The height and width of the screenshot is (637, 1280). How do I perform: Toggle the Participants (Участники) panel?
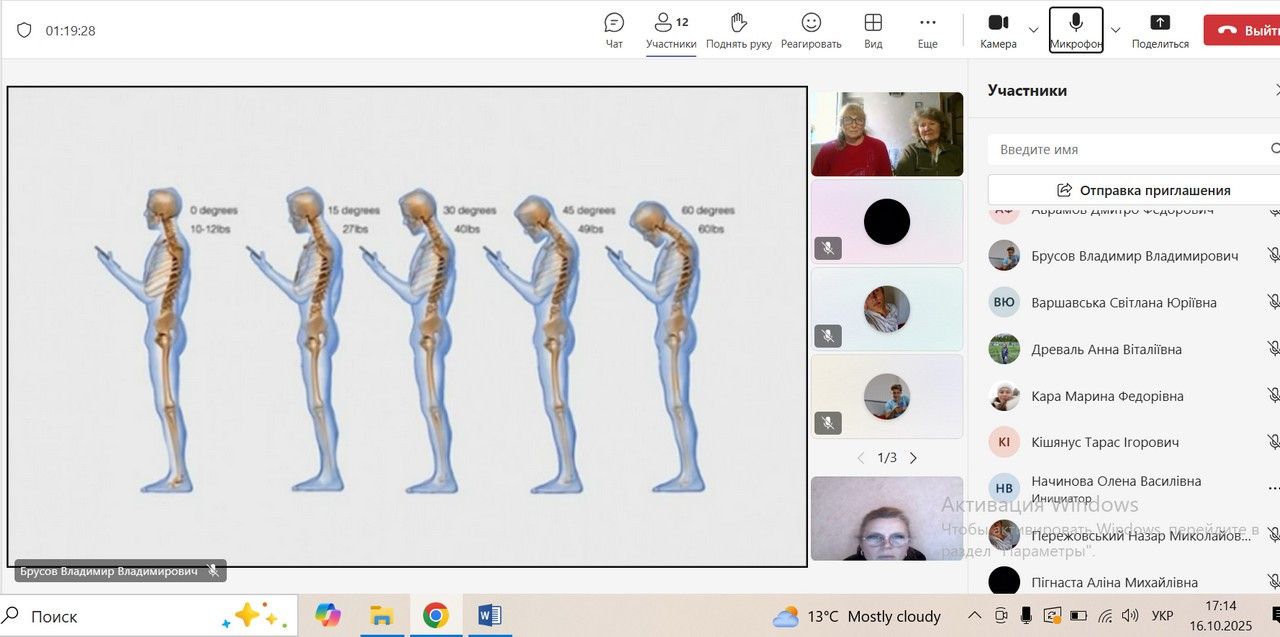pyautogui.click(x=670, y=30)
